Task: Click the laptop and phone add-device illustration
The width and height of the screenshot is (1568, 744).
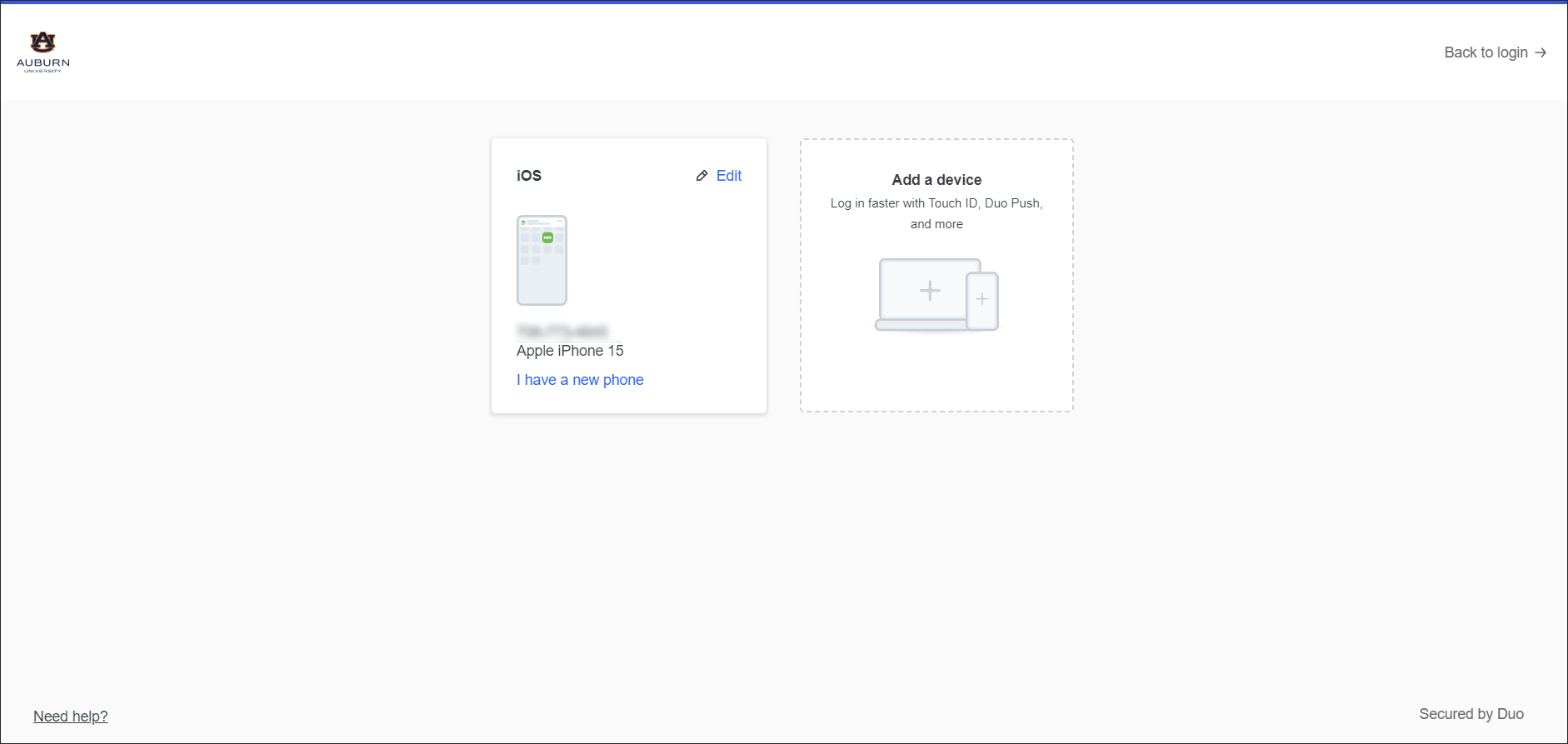Action: (x=936, y=295)
